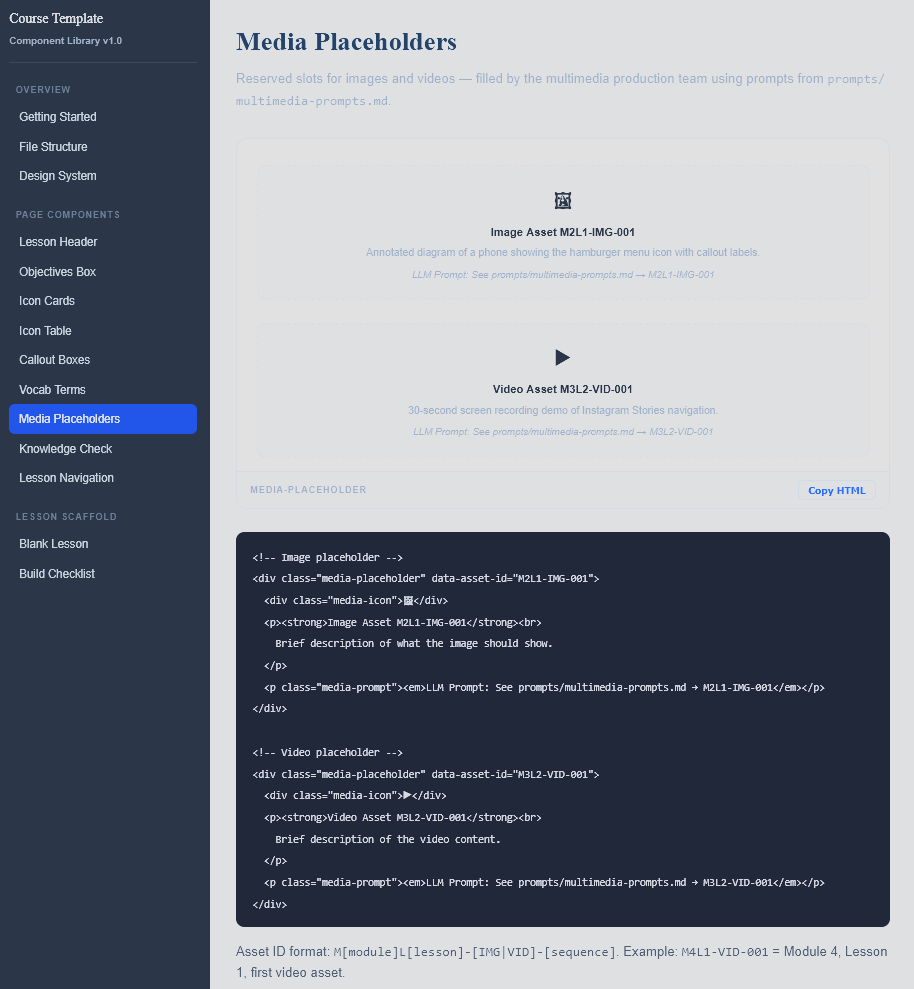Navigate to Knowledge Check component
The height and width of the screenshot is (989, 914).
(65, 449)
